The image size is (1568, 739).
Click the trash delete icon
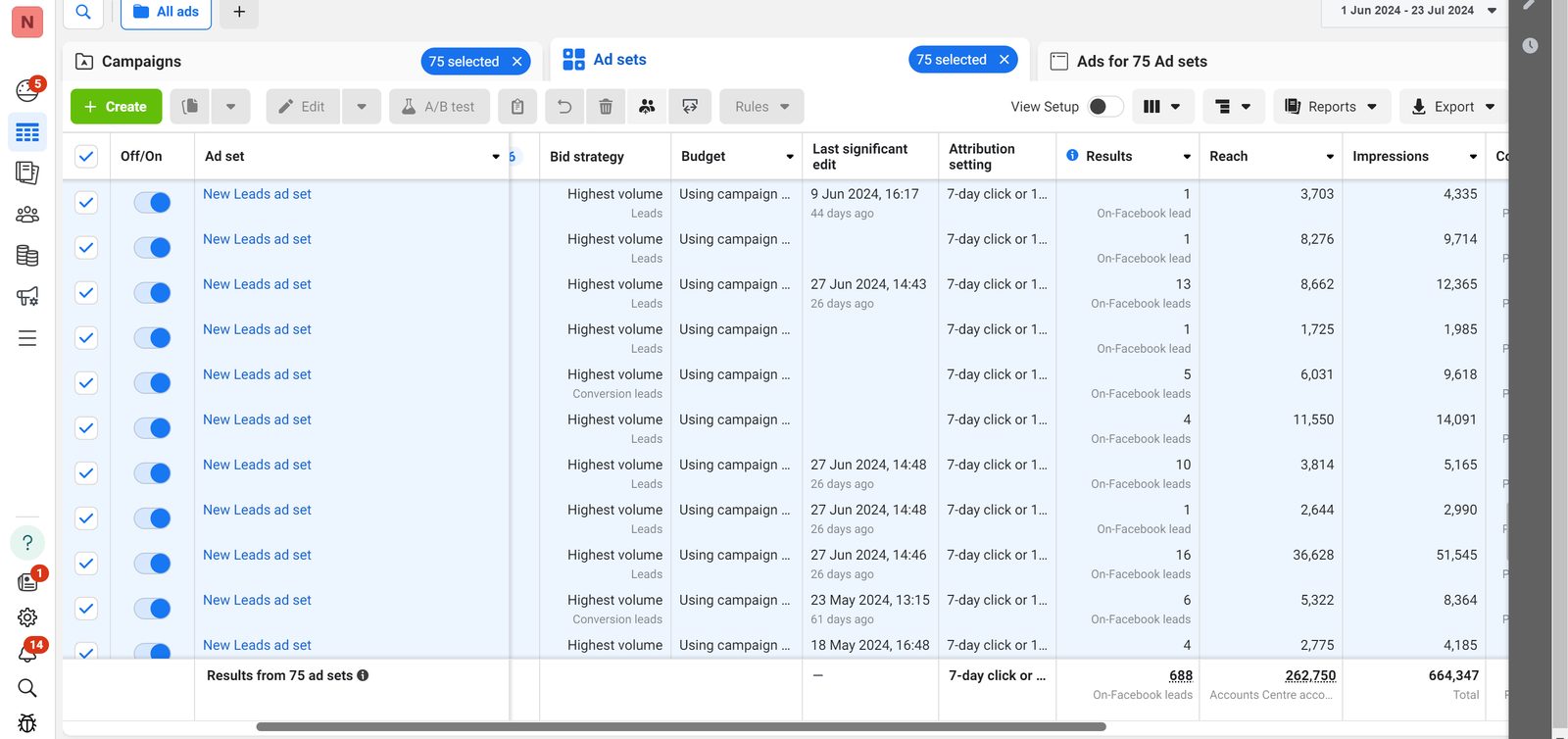(606, 107)
